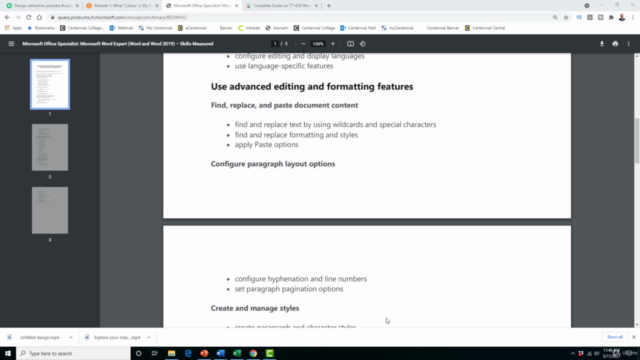Open the Chrome profile avatar
Image resolution: width=640 pixels, height=360 pixels.
(x=622, y=17)
